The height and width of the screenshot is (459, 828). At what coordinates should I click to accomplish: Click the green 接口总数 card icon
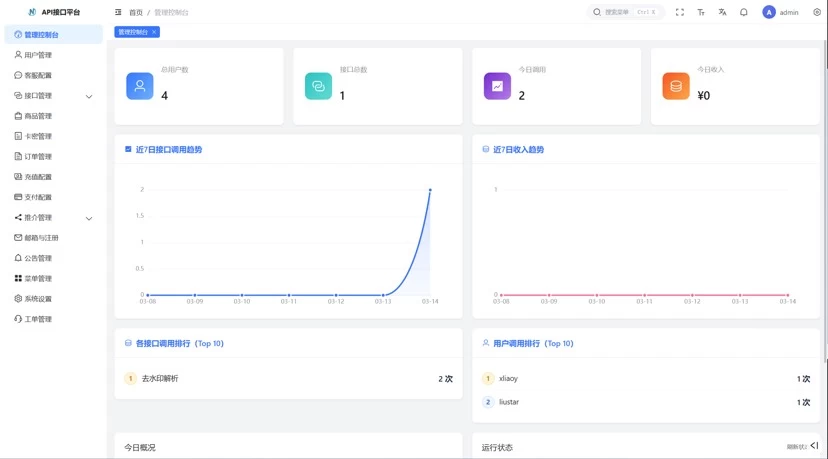[x=318, y=86]
